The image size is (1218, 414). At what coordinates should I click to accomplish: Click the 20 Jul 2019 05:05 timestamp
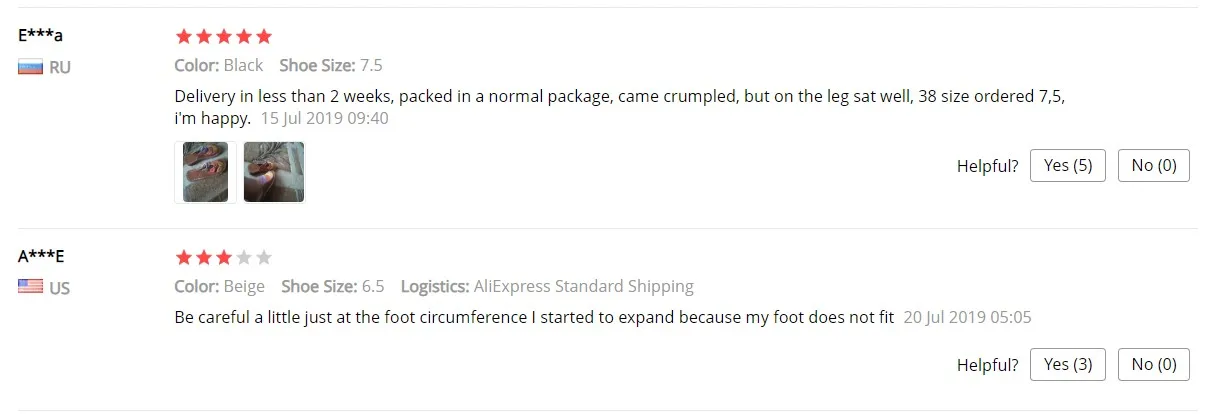(967, 317)
